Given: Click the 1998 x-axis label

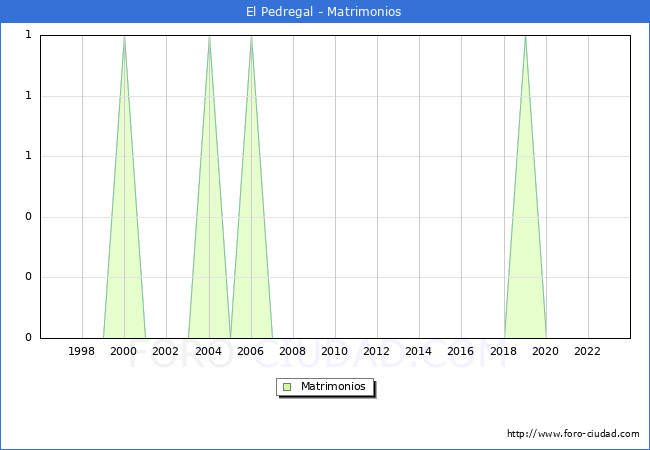Looking at the screenshot, I should click(x=81, y=351).
